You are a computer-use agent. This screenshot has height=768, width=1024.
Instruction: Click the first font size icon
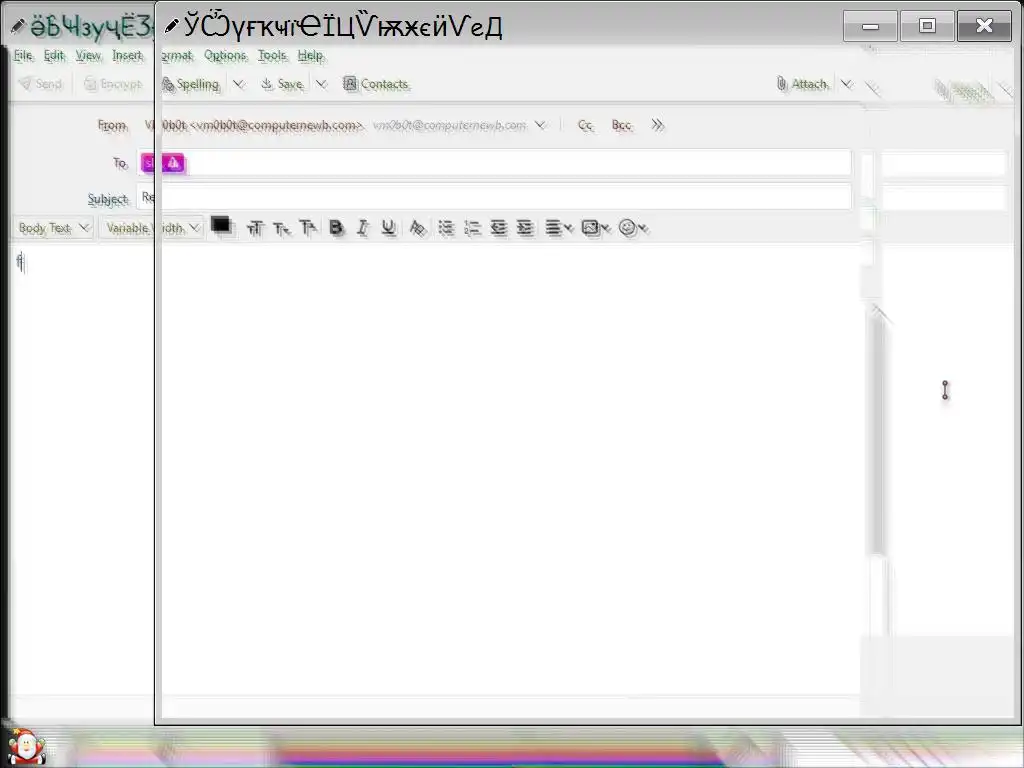pyautogui.click(x=255, y=228)
